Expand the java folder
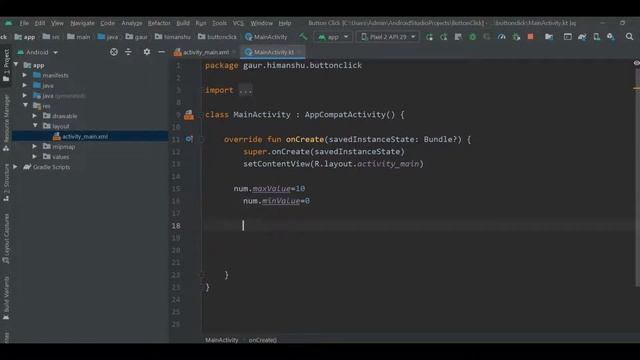The image size is (640, 360). pos(25,85)
